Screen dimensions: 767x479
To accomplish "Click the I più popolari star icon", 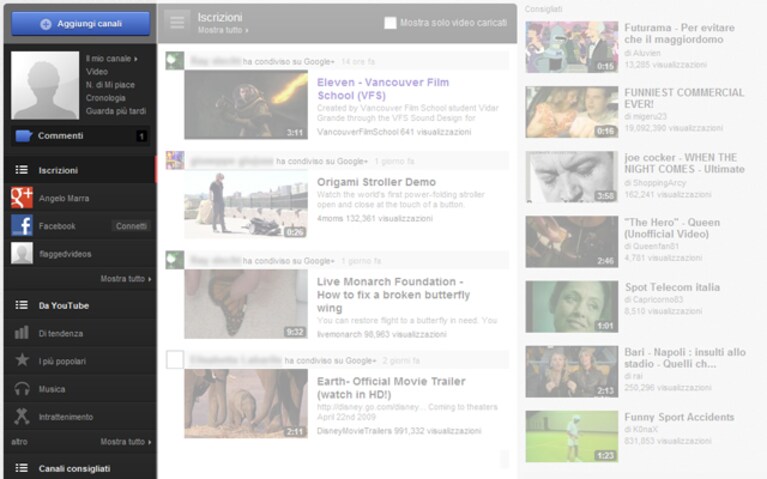I will coord(22,360).
